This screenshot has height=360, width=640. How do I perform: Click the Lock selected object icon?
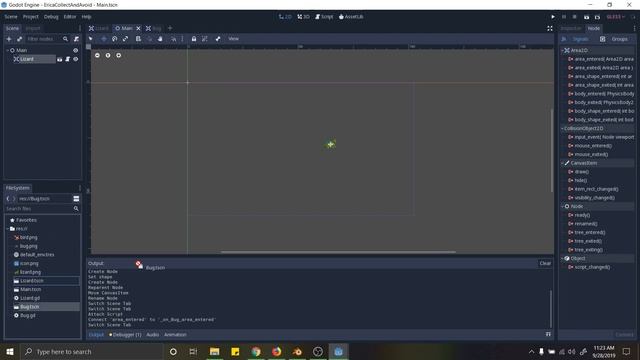(x=194, y=39)
